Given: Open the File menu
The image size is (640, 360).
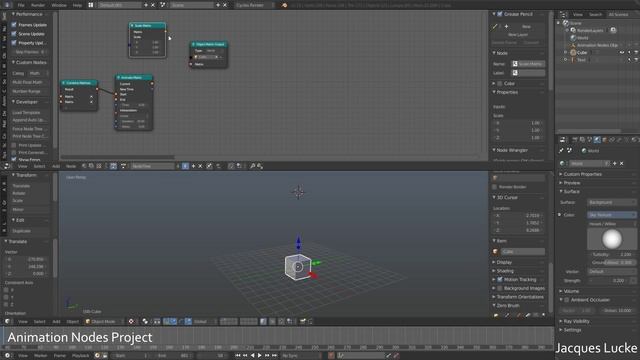Looking at the screenshot, I should 21,5.
